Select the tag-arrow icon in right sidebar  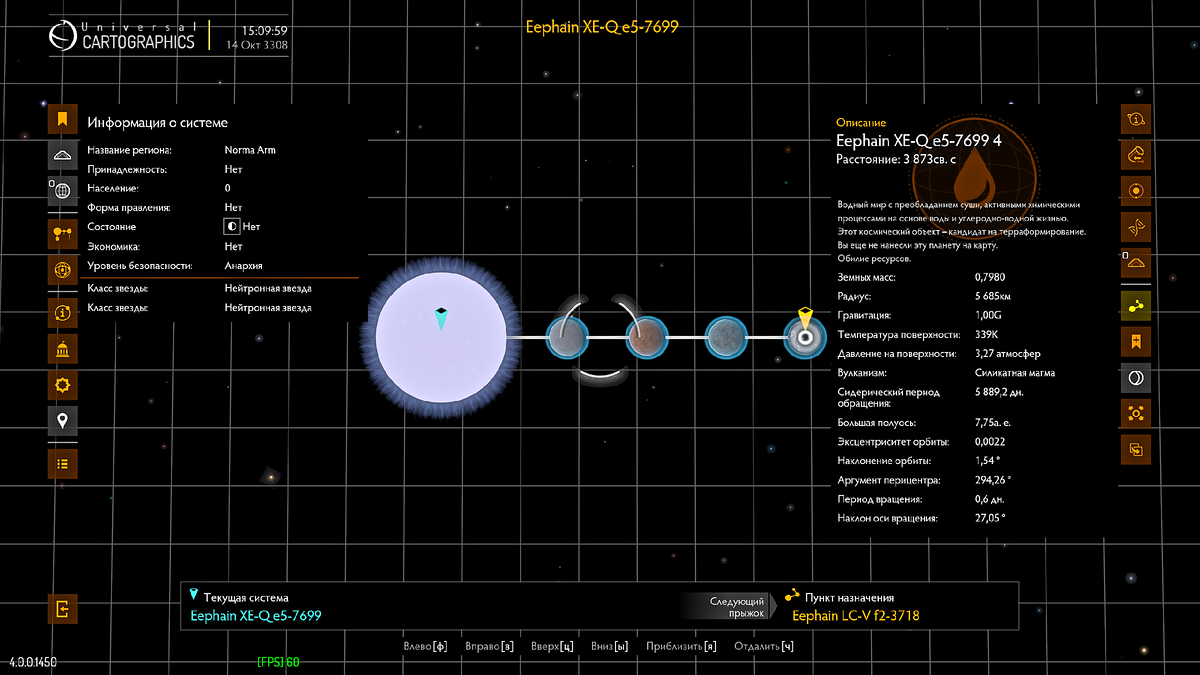tap(1136, 155)
